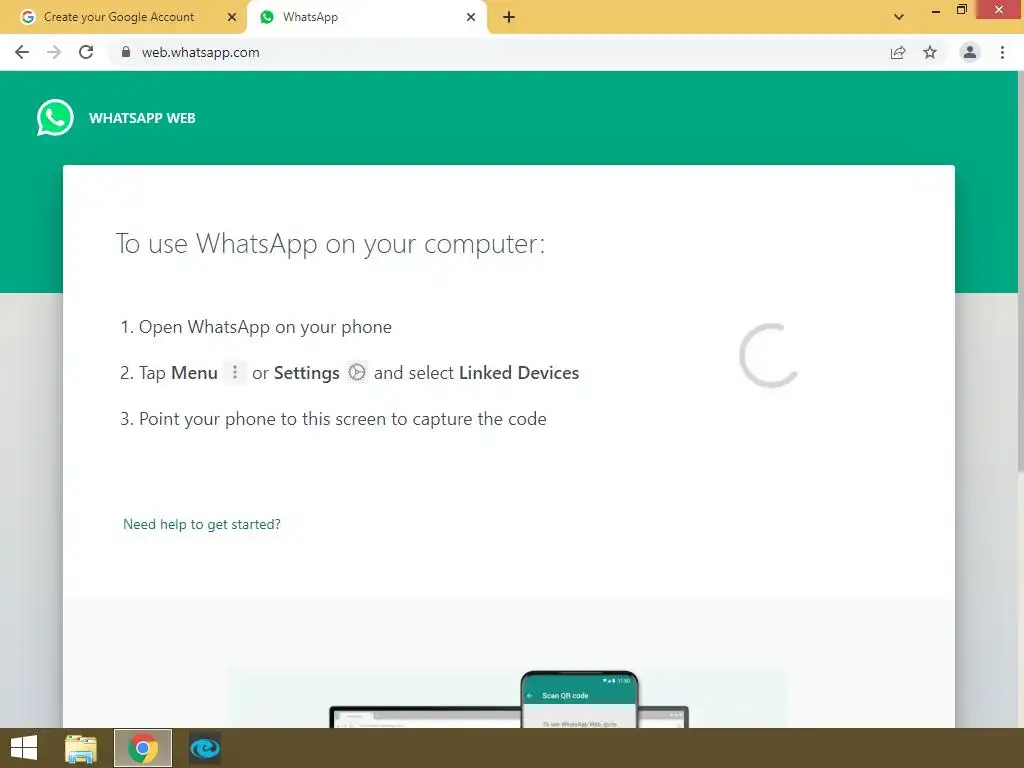
Task: Go back using browser back arrow
Action: click(22, 52)
